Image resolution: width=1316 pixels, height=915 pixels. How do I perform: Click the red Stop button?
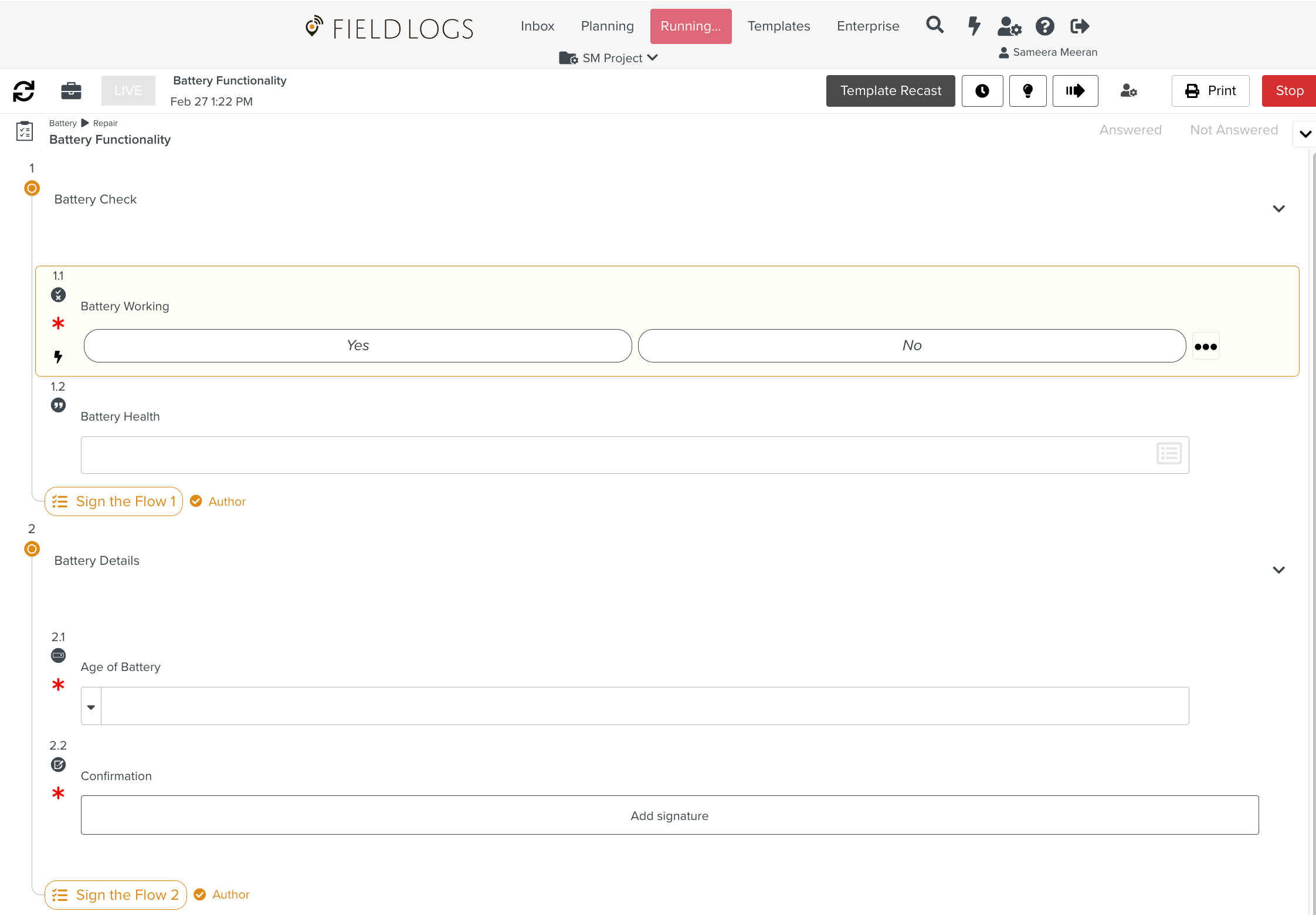coord(1289,91)
